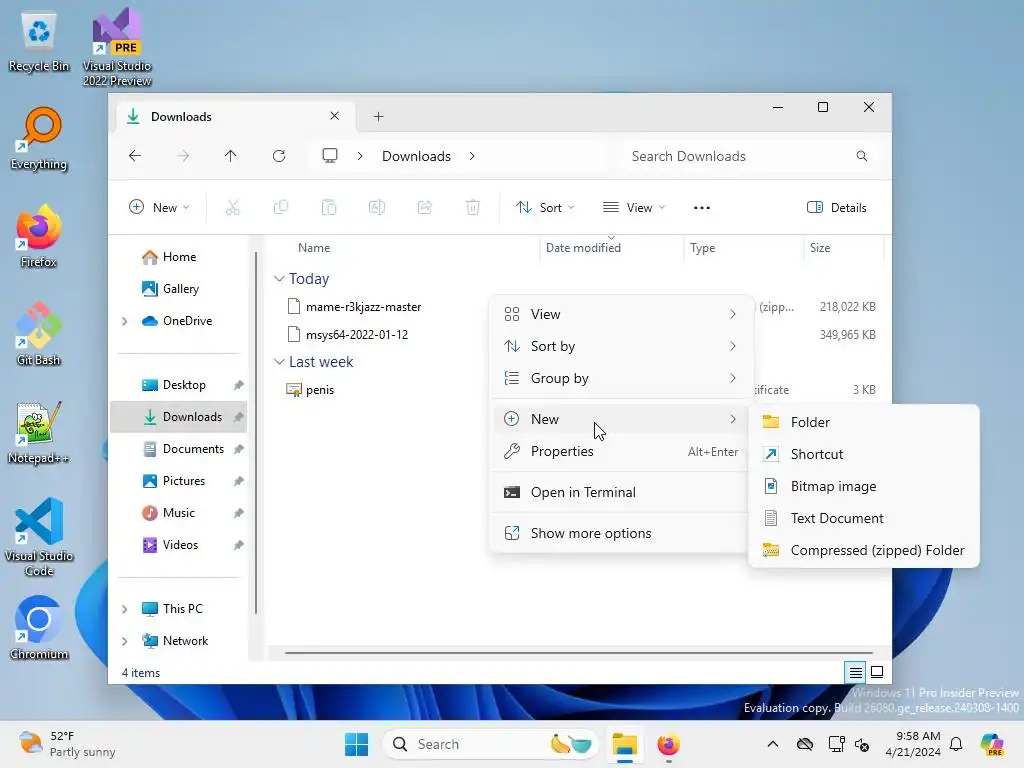
Task: Create new Bitmap image
Action: click(863, 486)
